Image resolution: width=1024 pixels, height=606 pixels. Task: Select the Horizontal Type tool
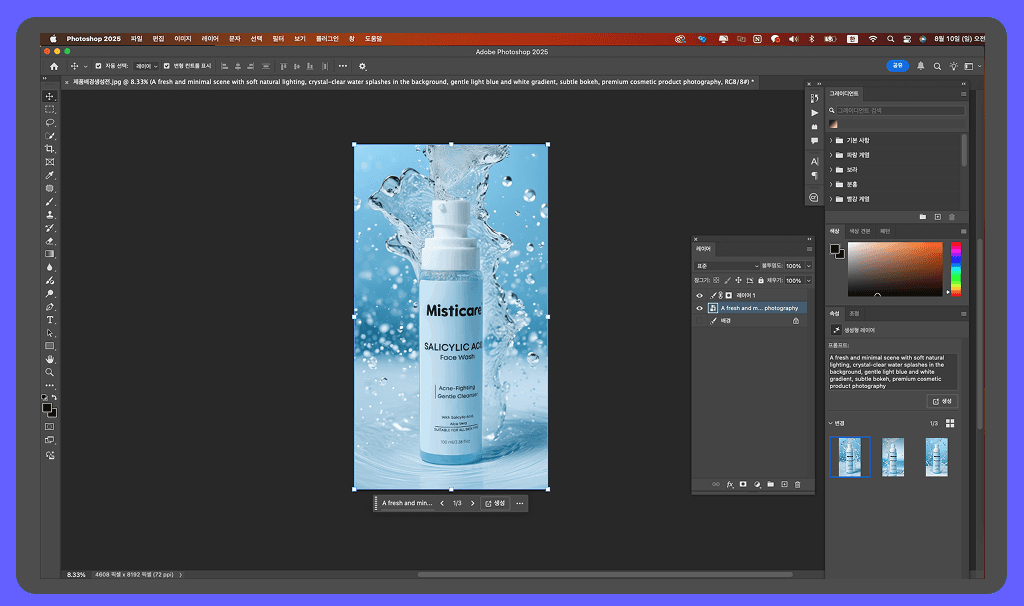(x=50, y=320)
